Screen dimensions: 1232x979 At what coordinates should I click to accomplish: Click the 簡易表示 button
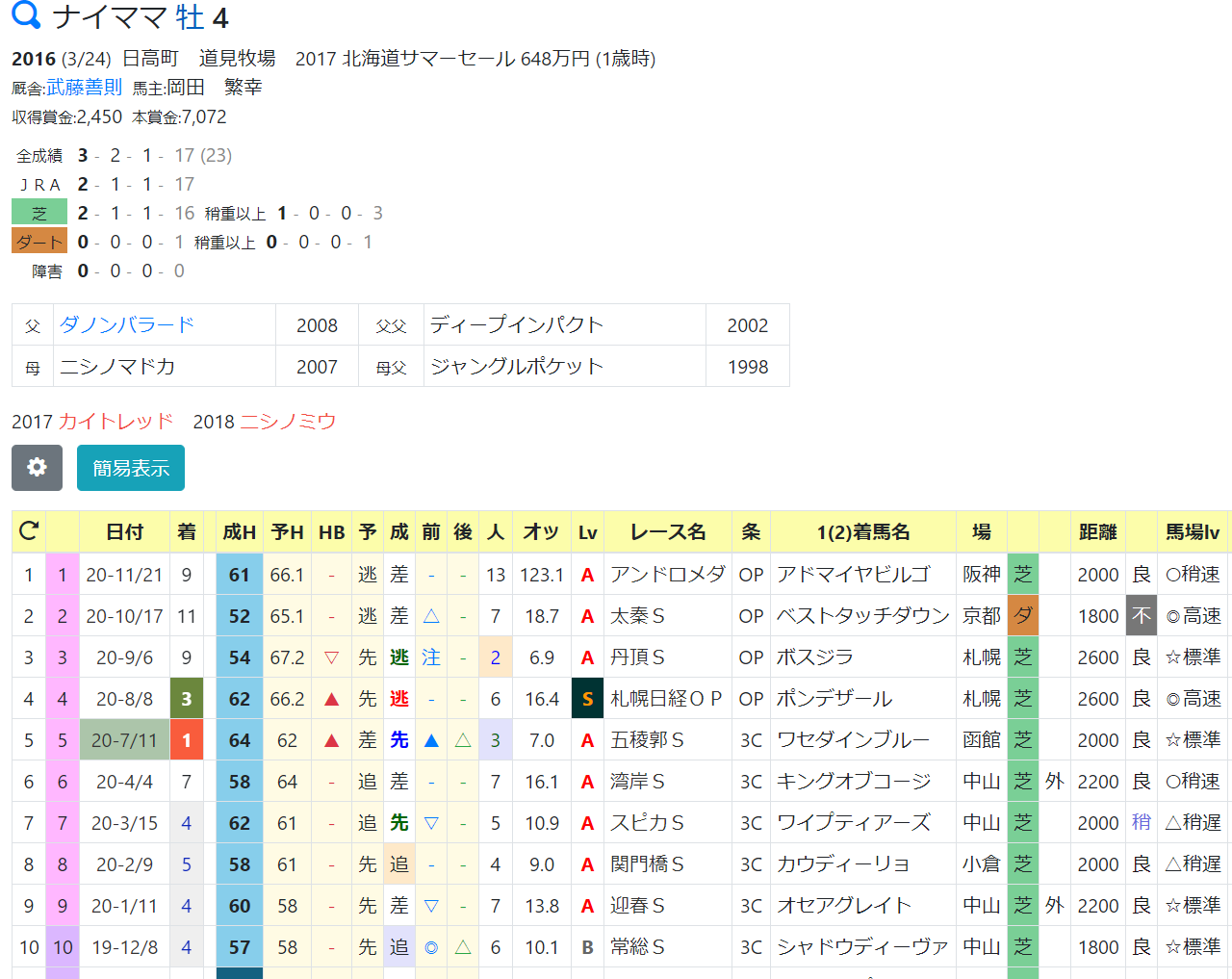pyautogui.click(x=131, y=468)
